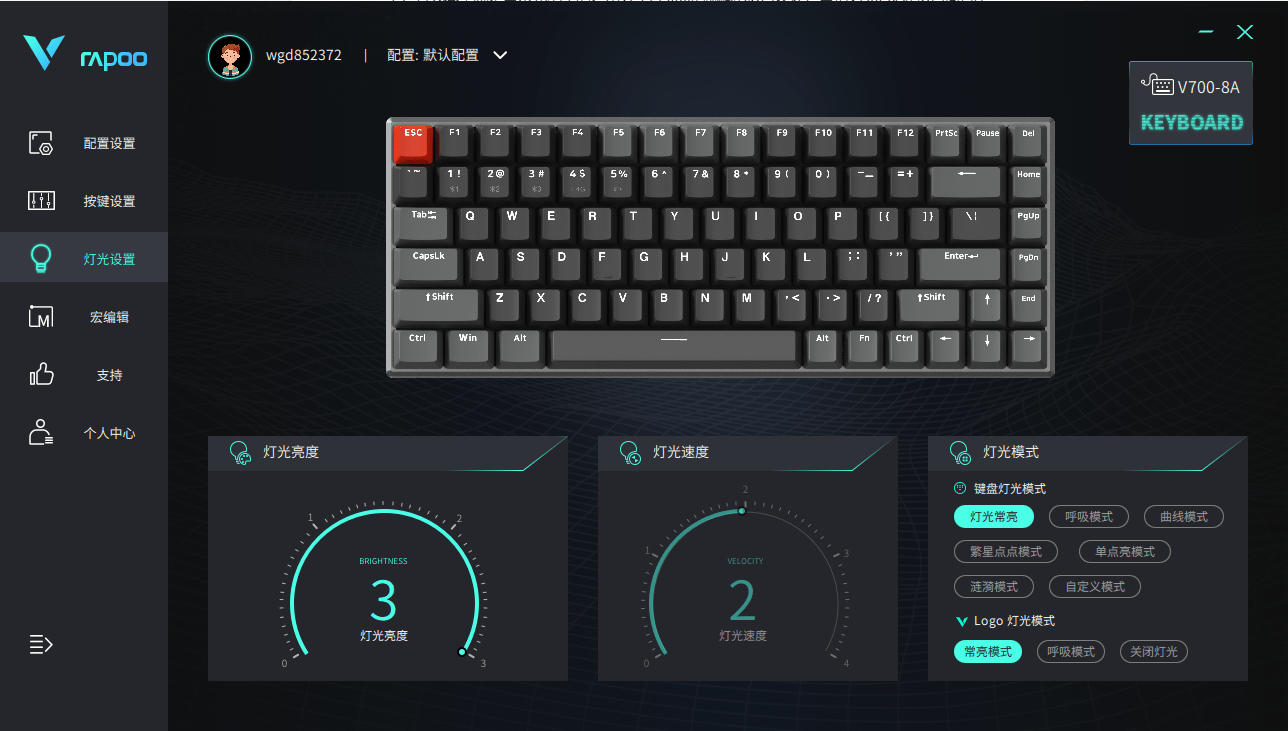Select 呼吸模式 keyboard light mode
The width and height of the screenshot is (1288, 731).
click(x=1089, y=517)
